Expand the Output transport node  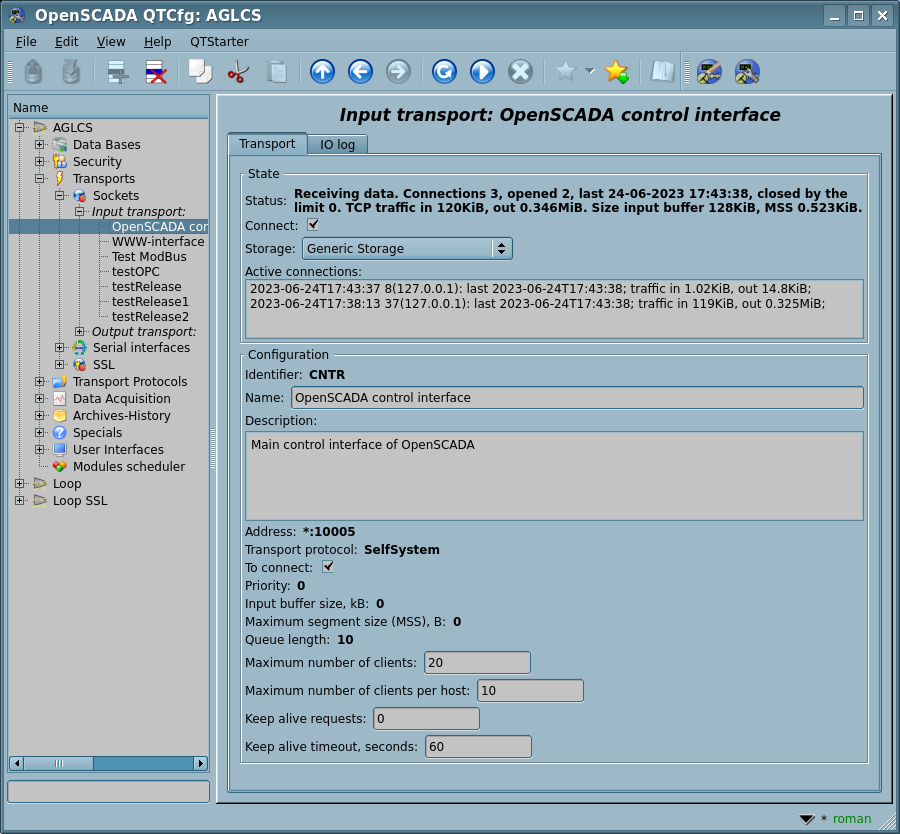tap(80, 331)
